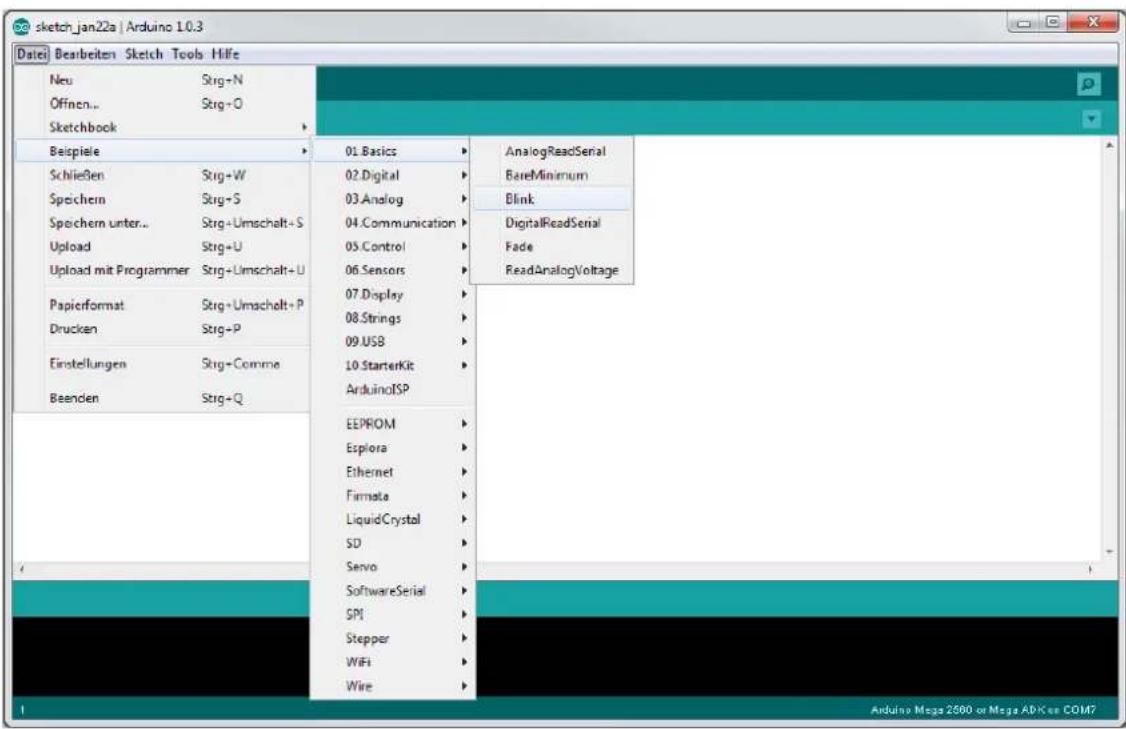Expand the Esplora library examples
The width and height of the screenshot is (1126, 729).
coord(393,447)
